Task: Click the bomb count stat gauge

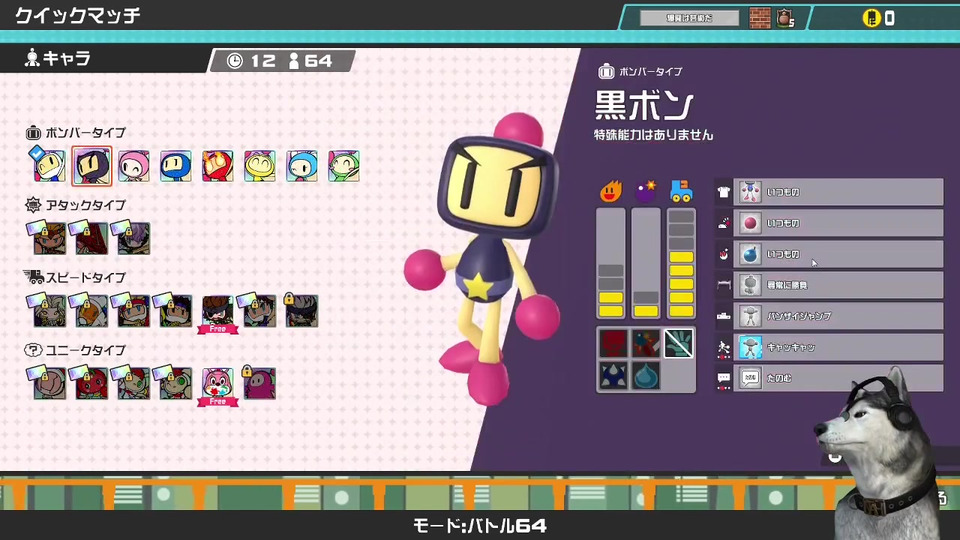Action: click(x=646, y=263)
